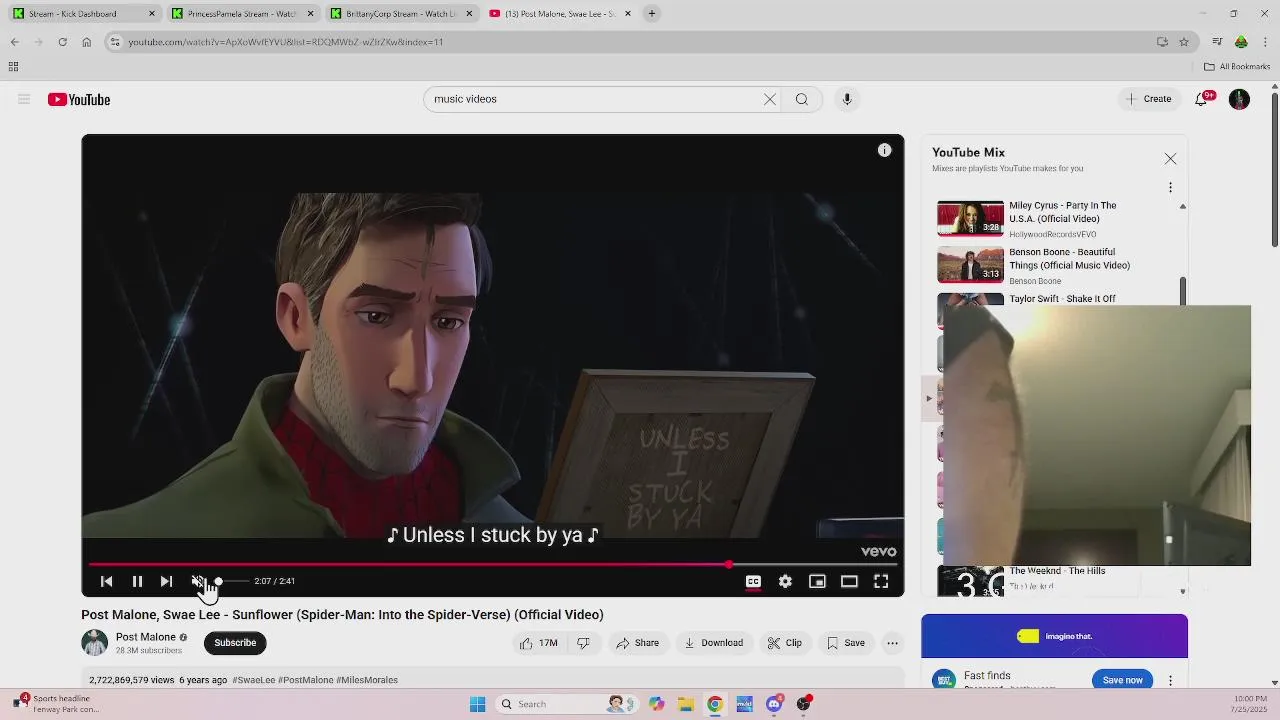Start voice search with microphone
The width and height of the screenshot is (1280, 720).
(847, 99)
